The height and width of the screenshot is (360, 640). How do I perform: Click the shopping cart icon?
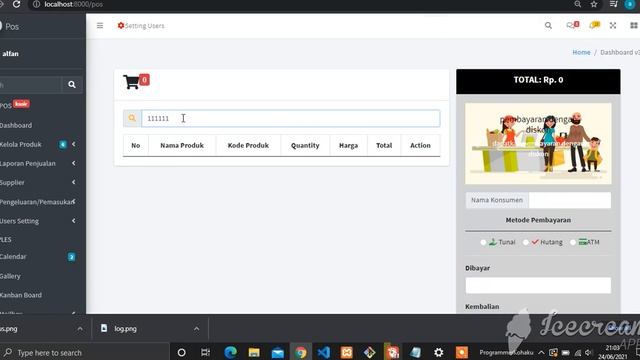click(x=132, y=82)
